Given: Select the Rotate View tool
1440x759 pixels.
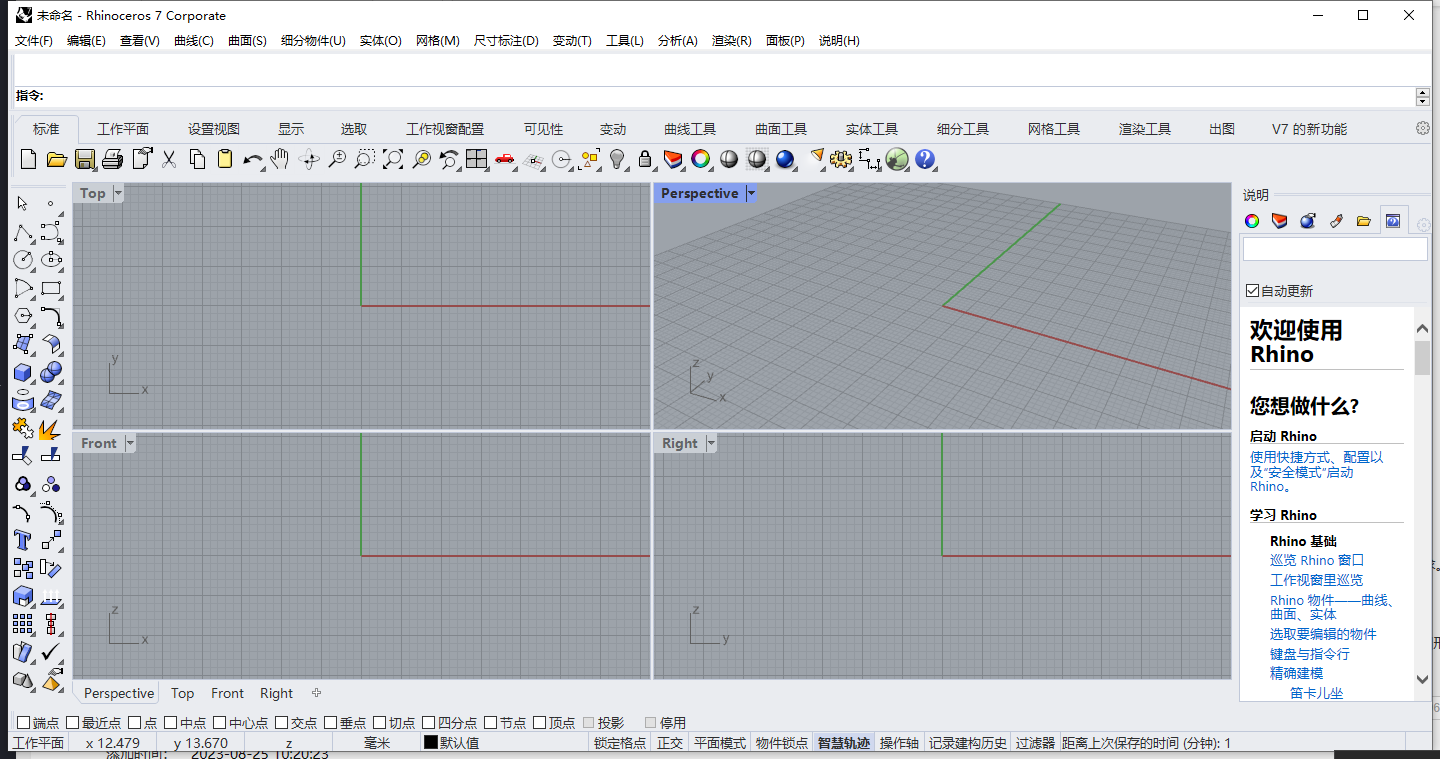Looking at the screenshot, I should tap(309, 159).
